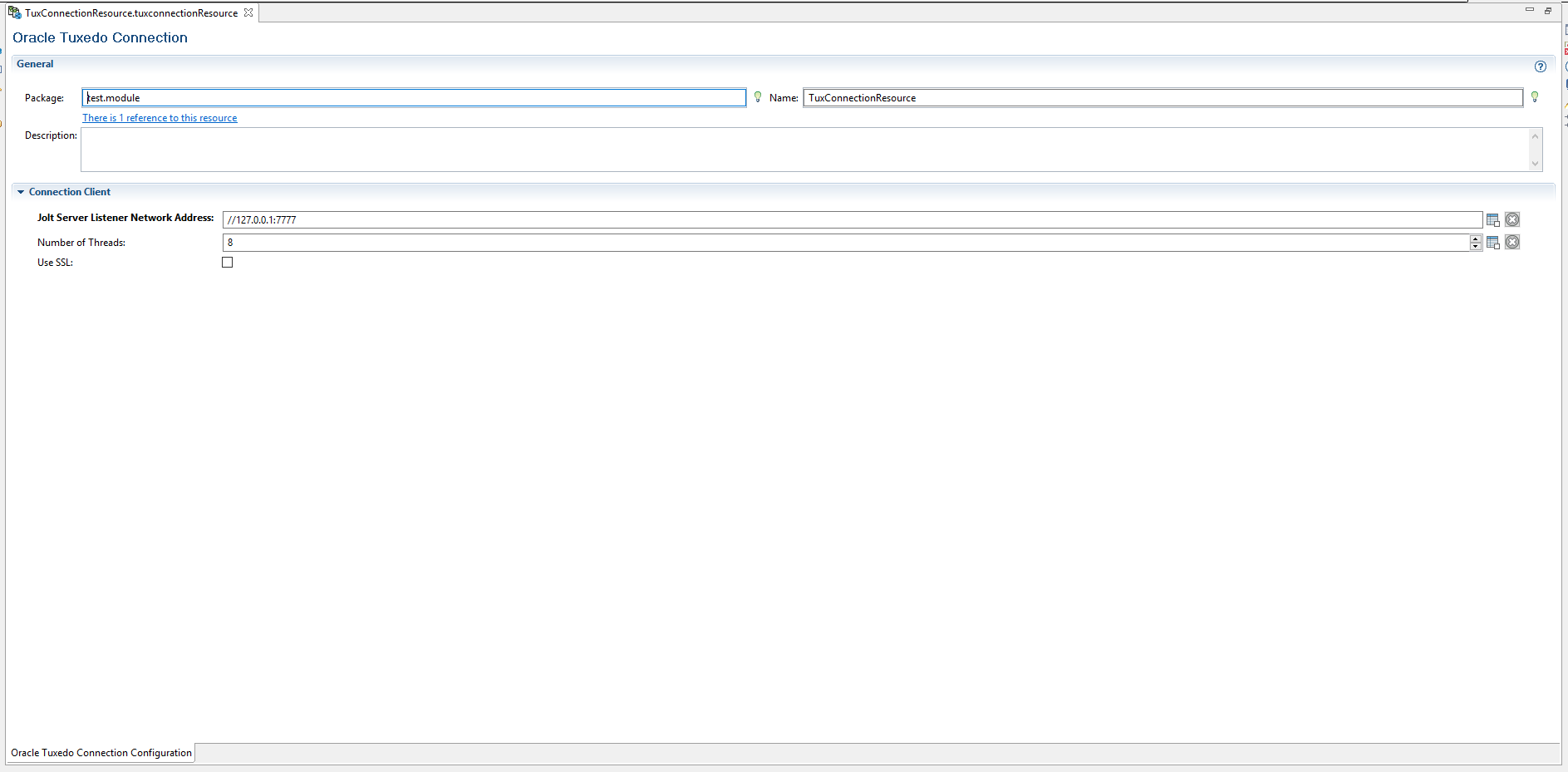Edit the Jolt Server Listener Network Address field
1568x772 pixels.
click(853, 219)
